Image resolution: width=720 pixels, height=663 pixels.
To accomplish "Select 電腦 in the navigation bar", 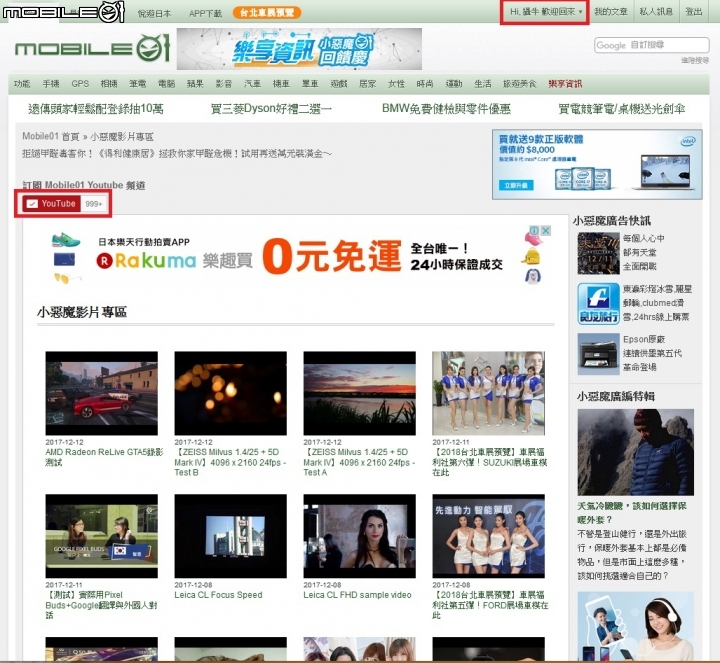I will pyautogui.click(x=166, y=84).
